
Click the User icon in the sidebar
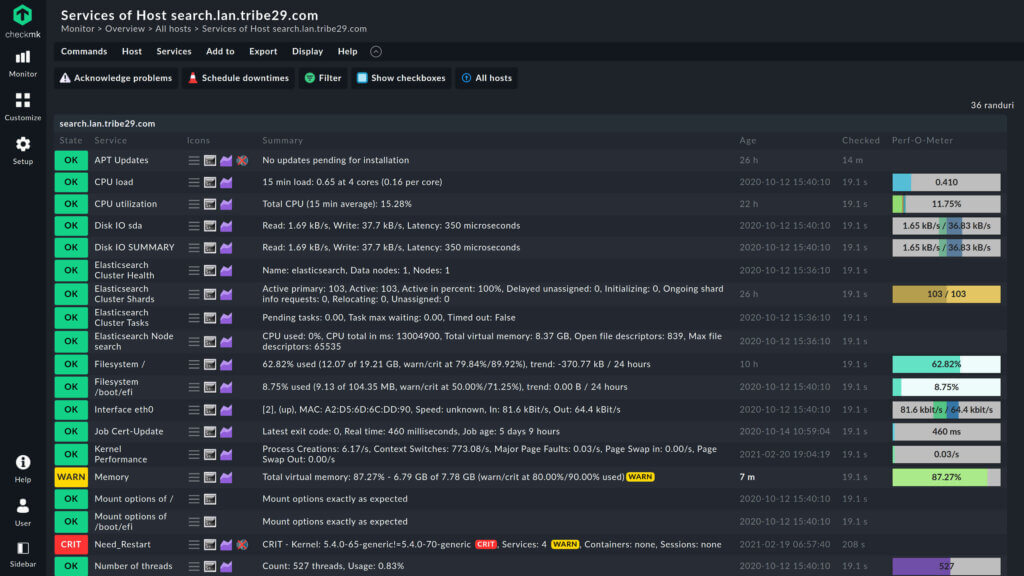click(22, 506)
